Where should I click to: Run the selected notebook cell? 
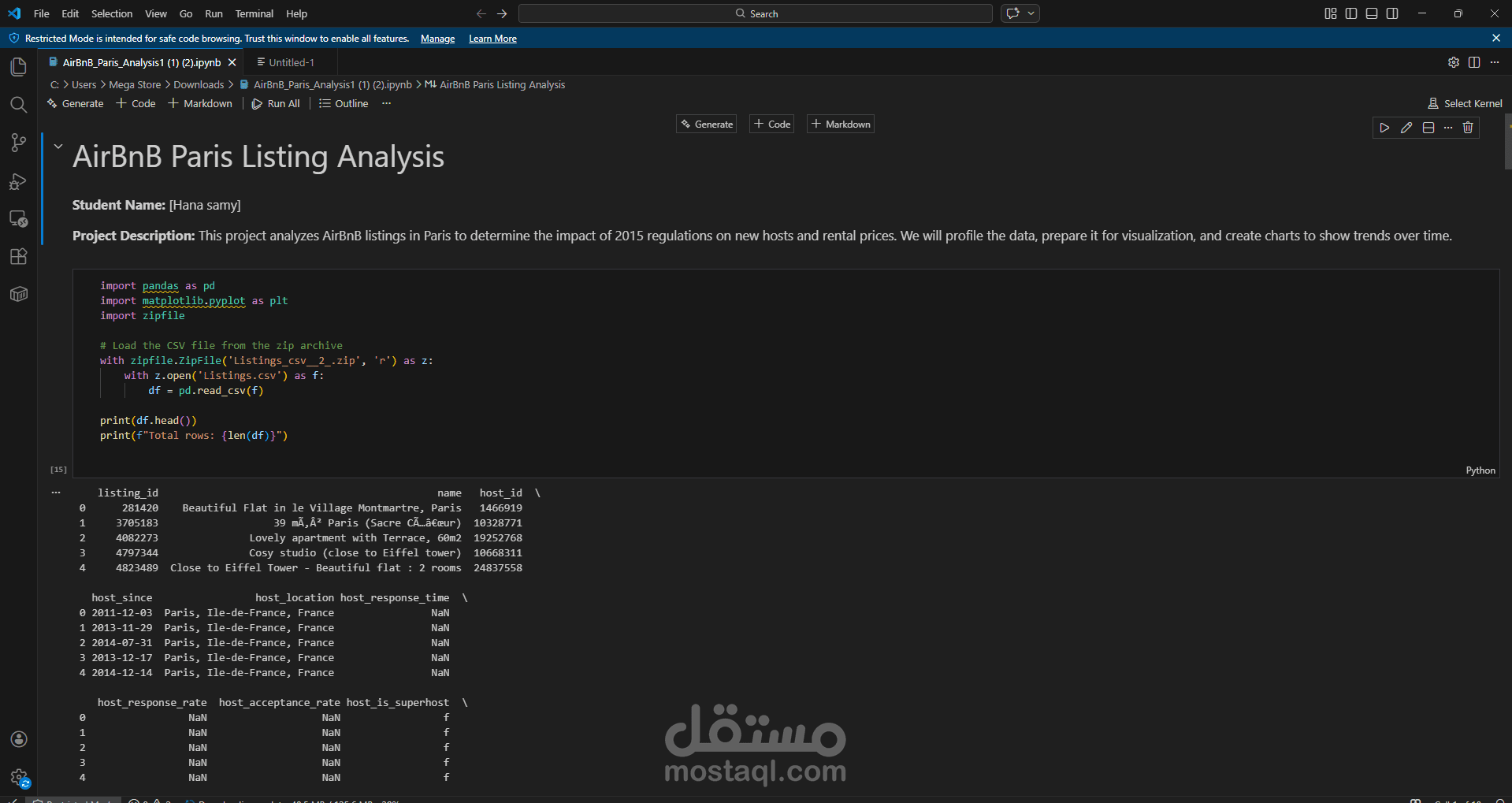tap(1384, 127)
